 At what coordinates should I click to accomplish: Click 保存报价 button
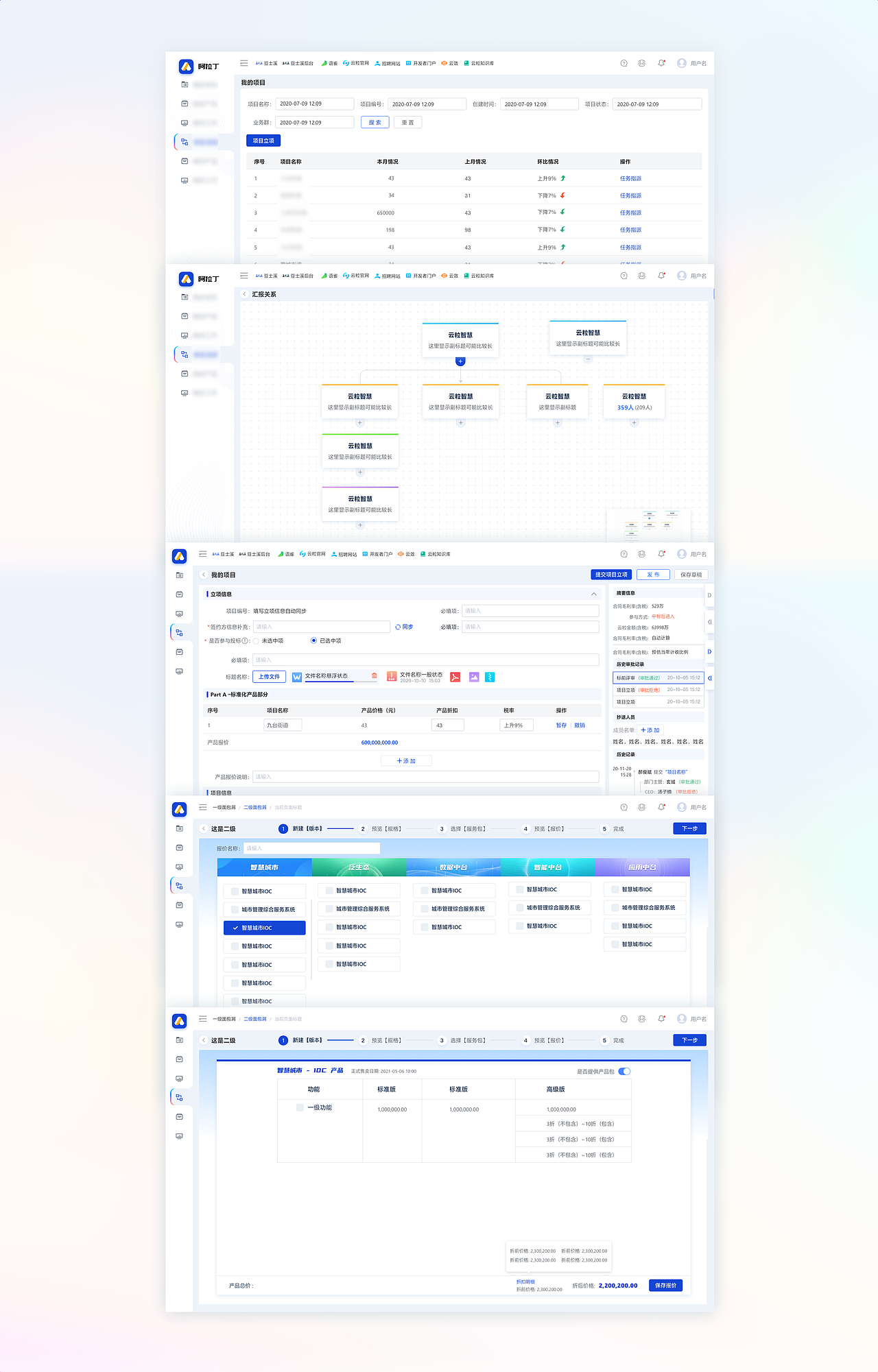(x=665, y=1286)
